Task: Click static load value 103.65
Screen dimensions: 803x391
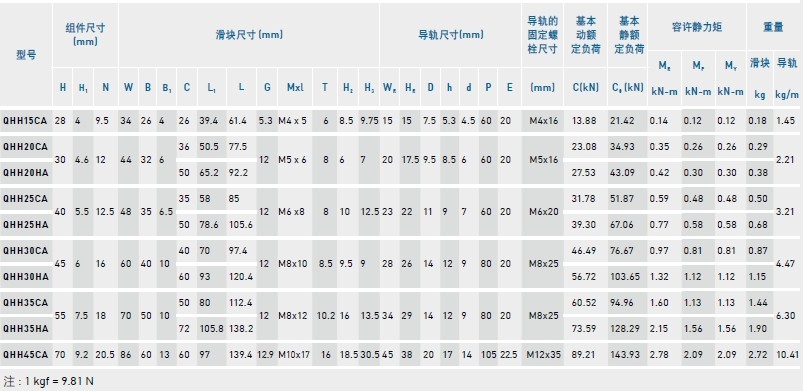Action: (x=625, y=277)
